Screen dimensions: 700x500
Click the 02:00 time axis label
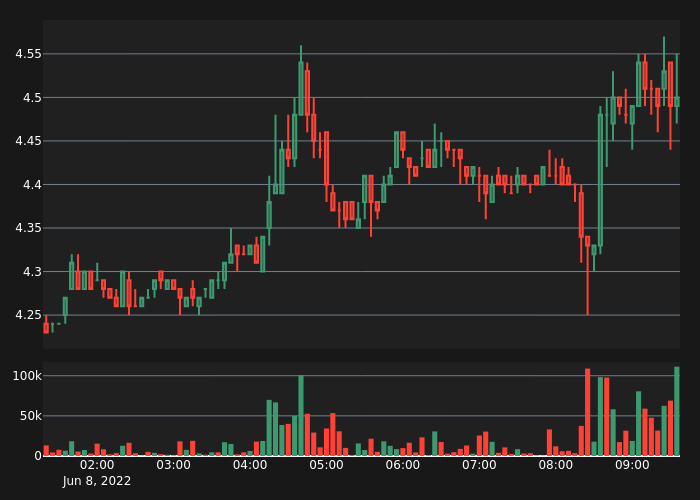(97, 465)
